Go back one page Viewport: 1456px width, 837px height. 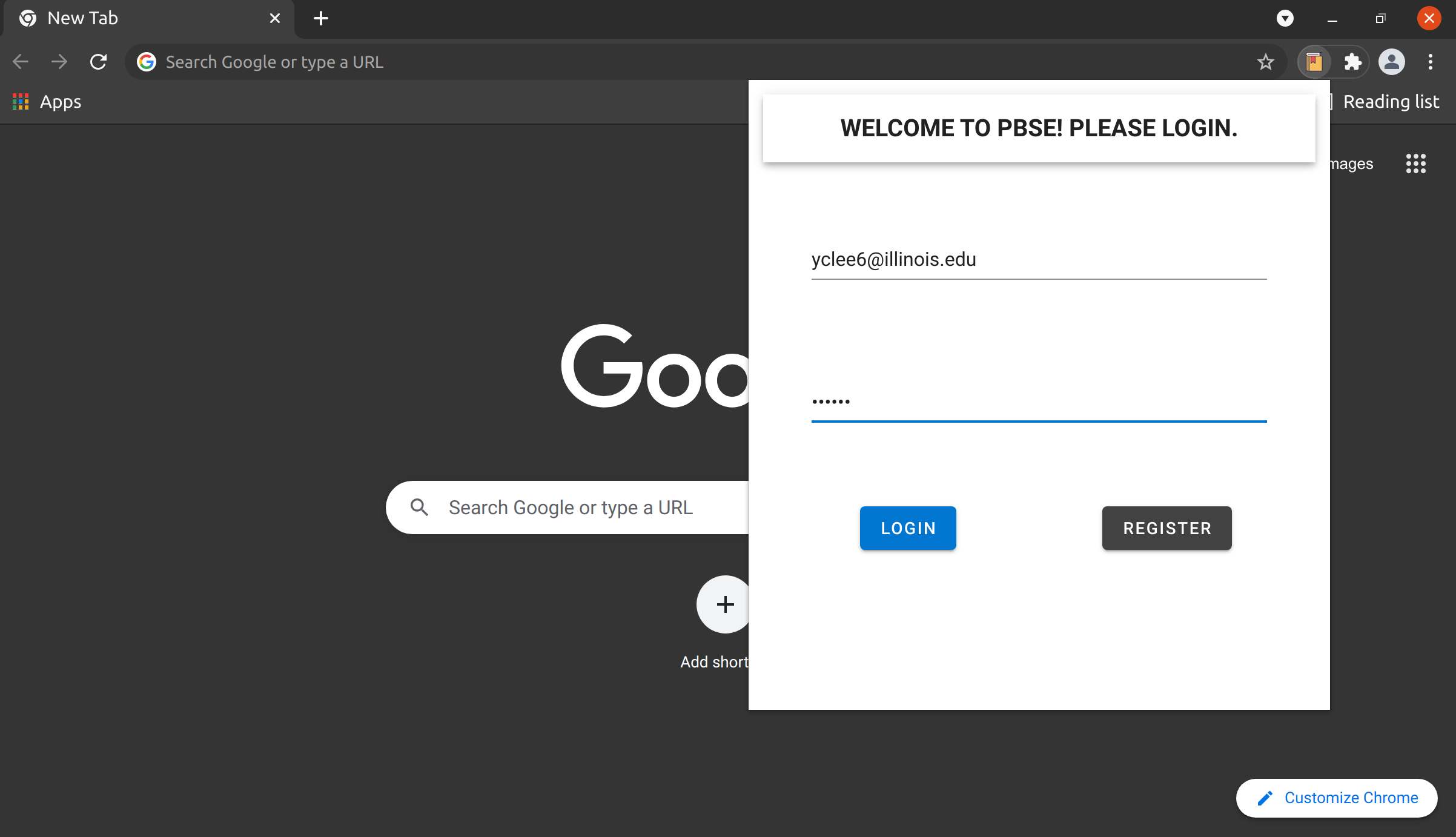[21, 62]
